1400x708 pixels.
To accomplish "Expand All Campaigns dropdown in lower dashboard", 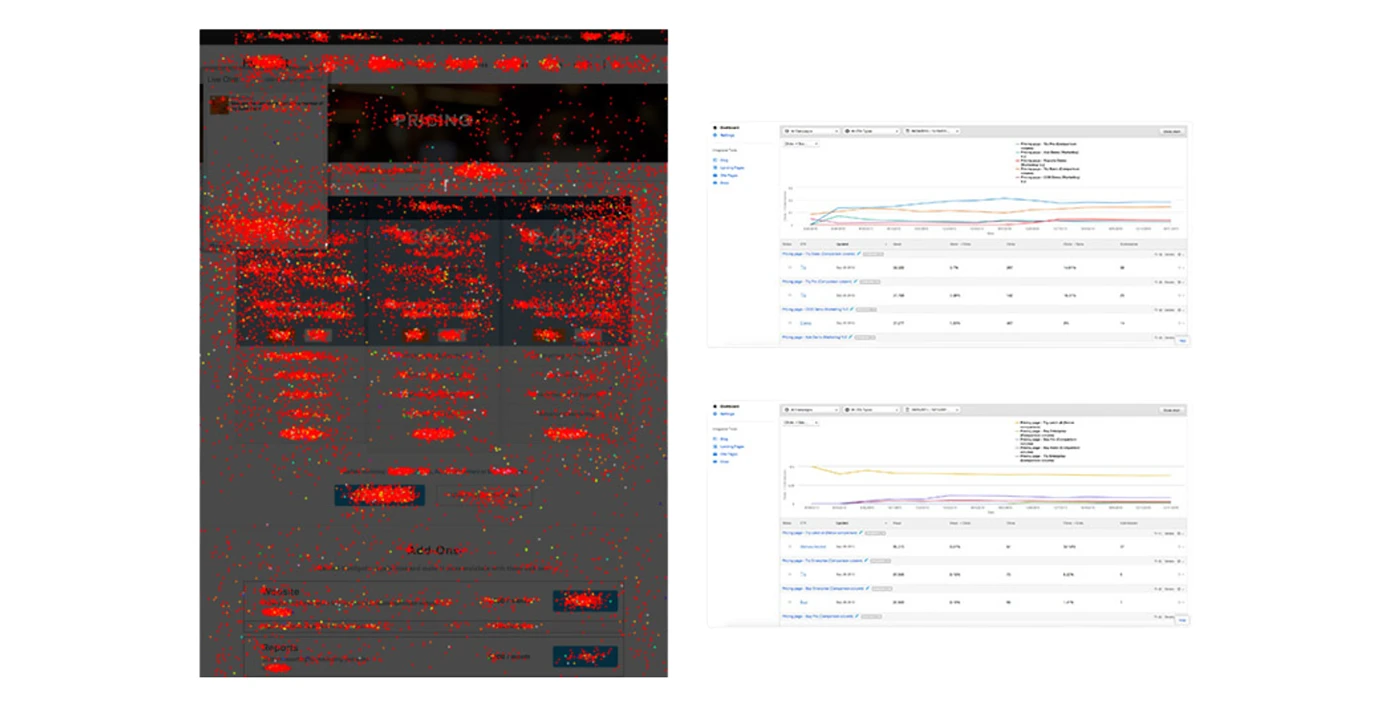I will 811,410.
